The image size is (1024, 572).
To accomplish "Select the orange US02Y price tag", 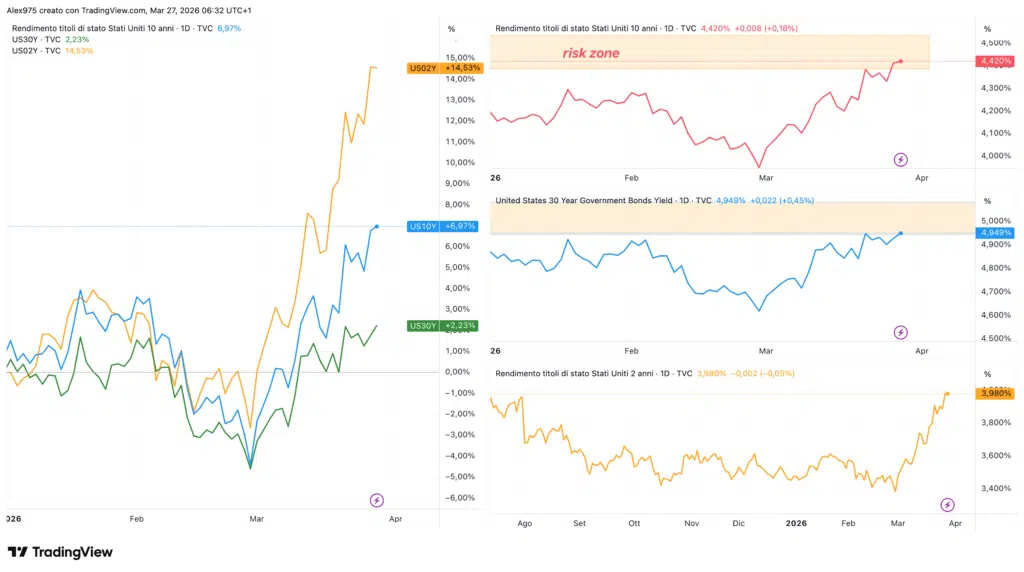I will (444, 68).
